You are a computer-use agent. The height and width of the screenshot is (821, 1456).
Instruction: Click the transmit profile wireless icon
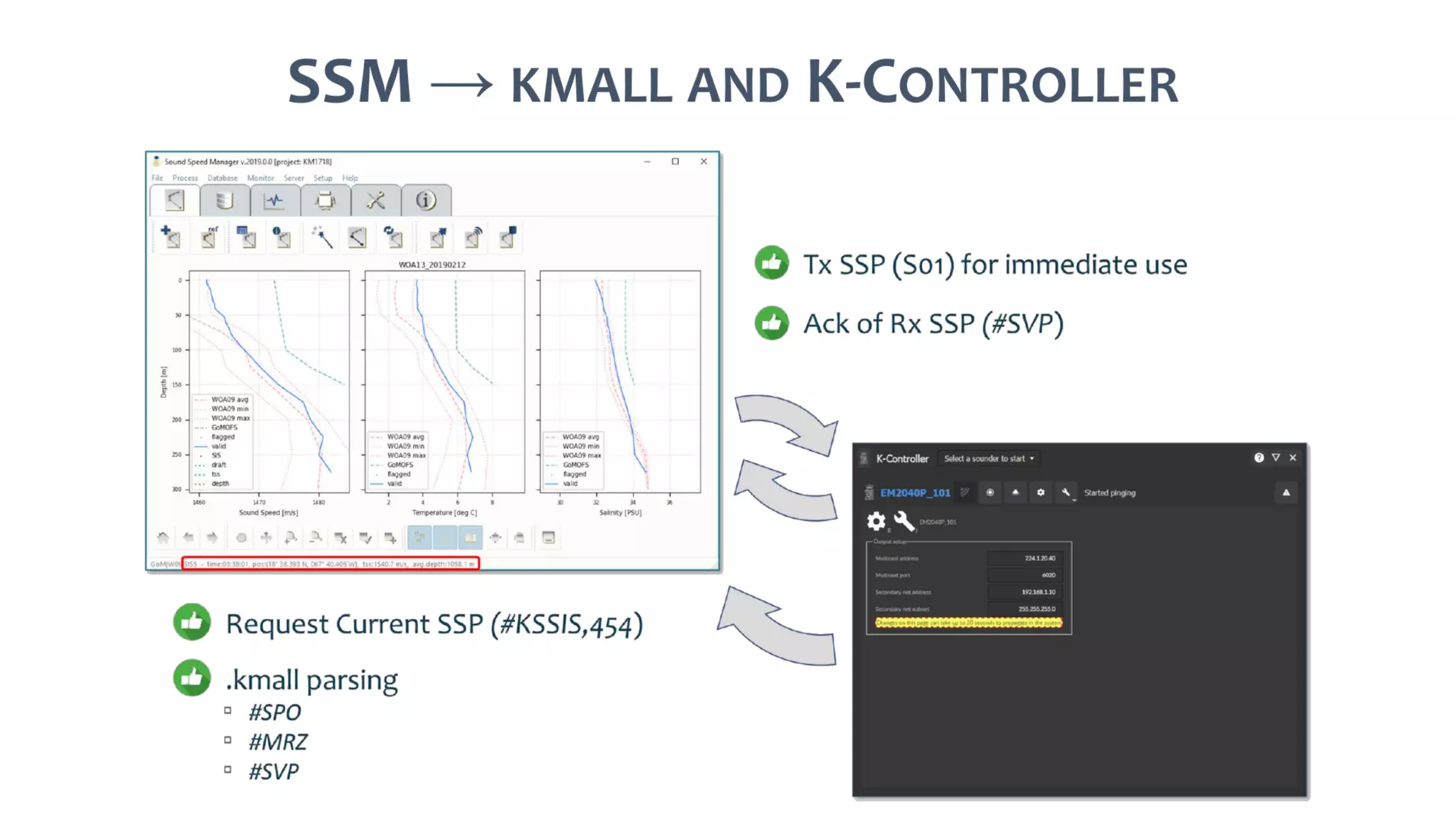(473, 237)
